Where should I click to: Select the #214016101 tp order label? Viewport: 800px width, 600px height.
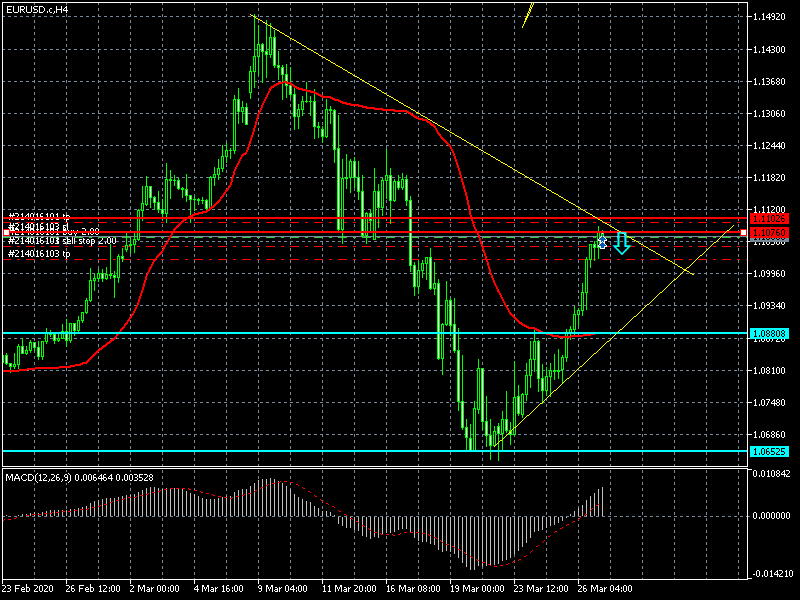(x=39, y=217)
